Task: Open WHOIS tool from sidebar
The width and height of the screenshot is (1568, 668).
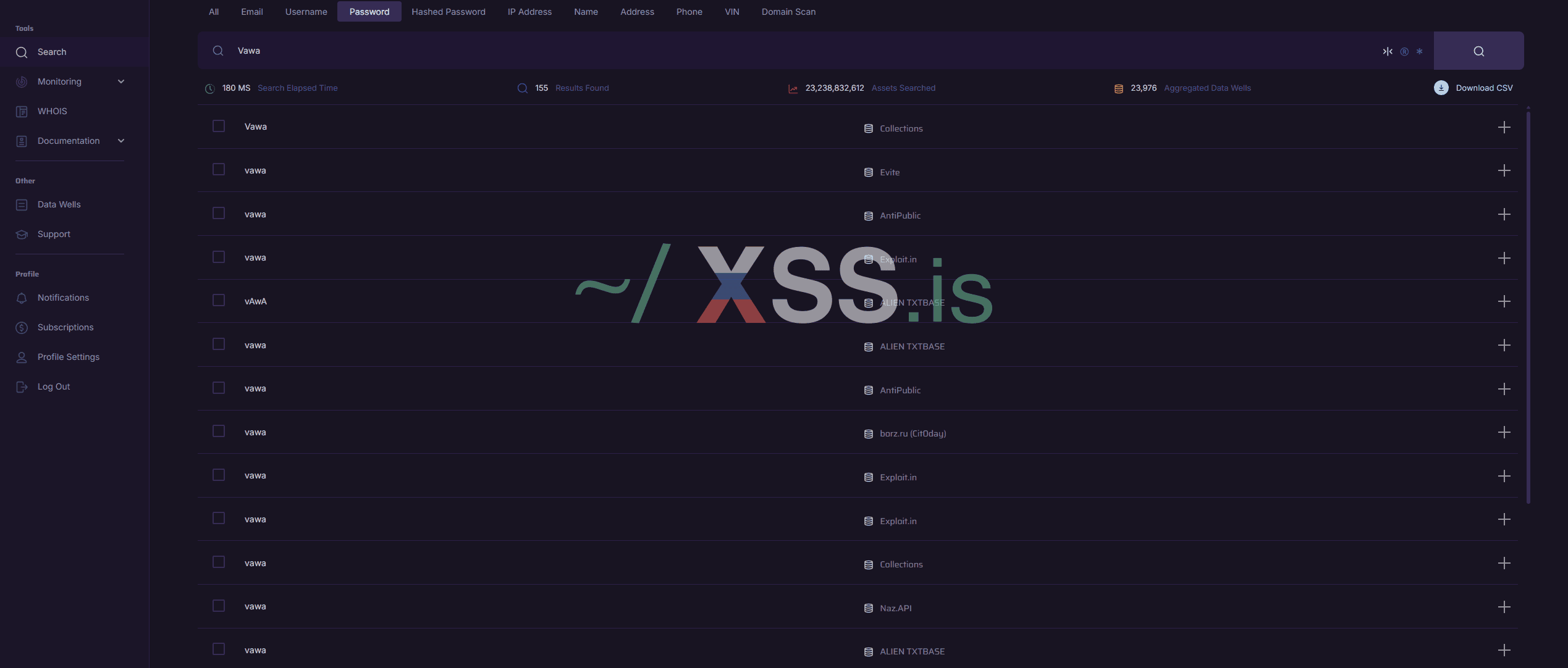Action: tap(52, 111)
